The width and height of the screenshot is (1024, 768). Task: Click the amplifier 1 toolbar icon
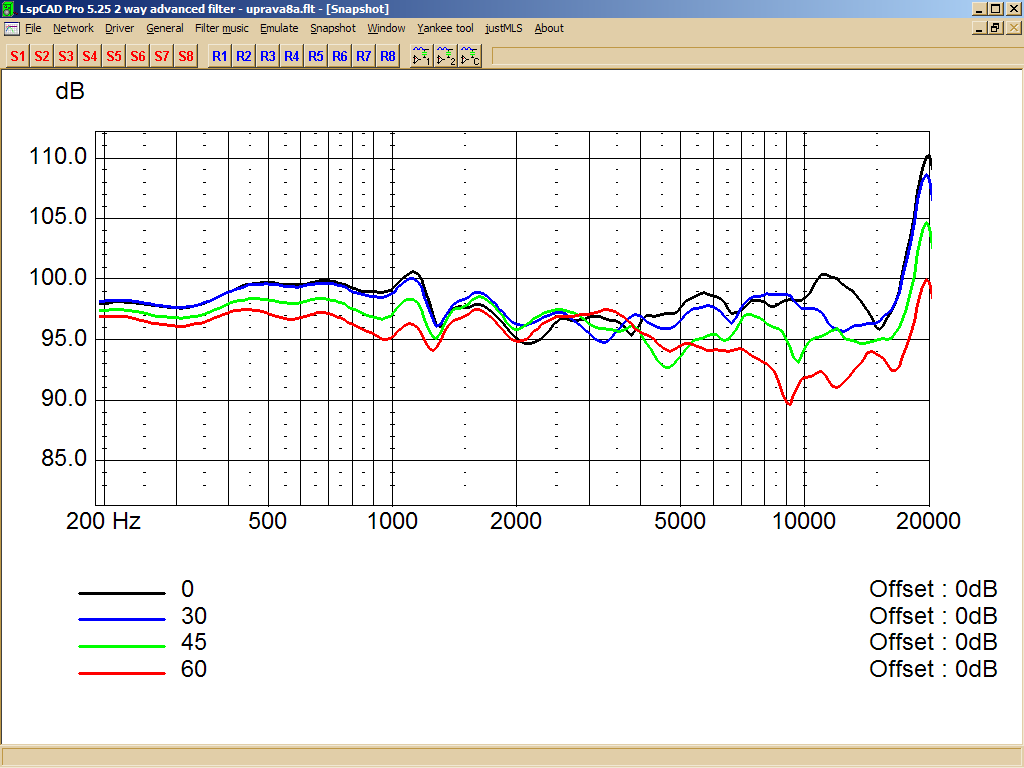click(421, 56)
